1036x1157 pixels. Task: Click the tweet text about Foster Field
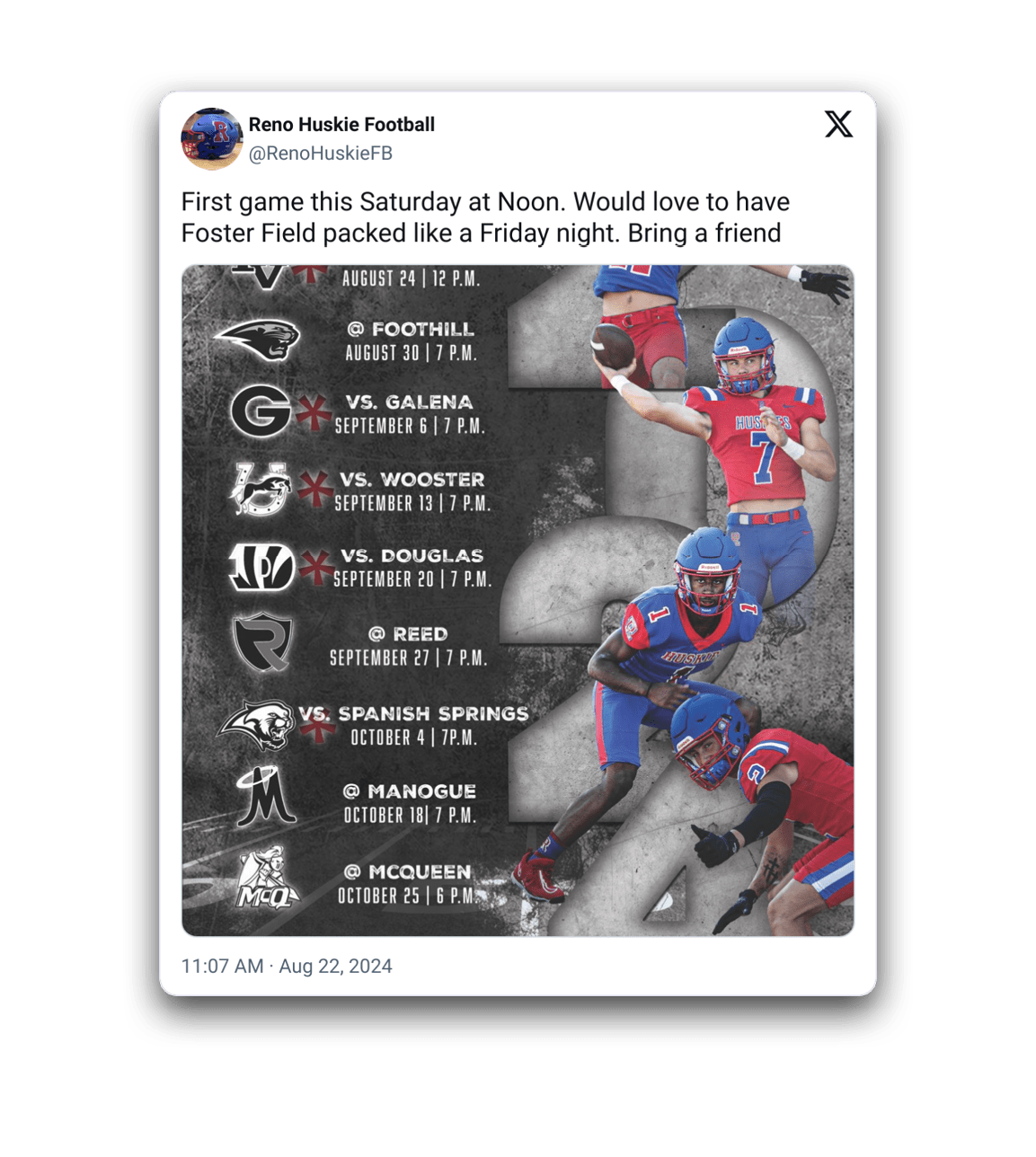(x=485, y=217)
